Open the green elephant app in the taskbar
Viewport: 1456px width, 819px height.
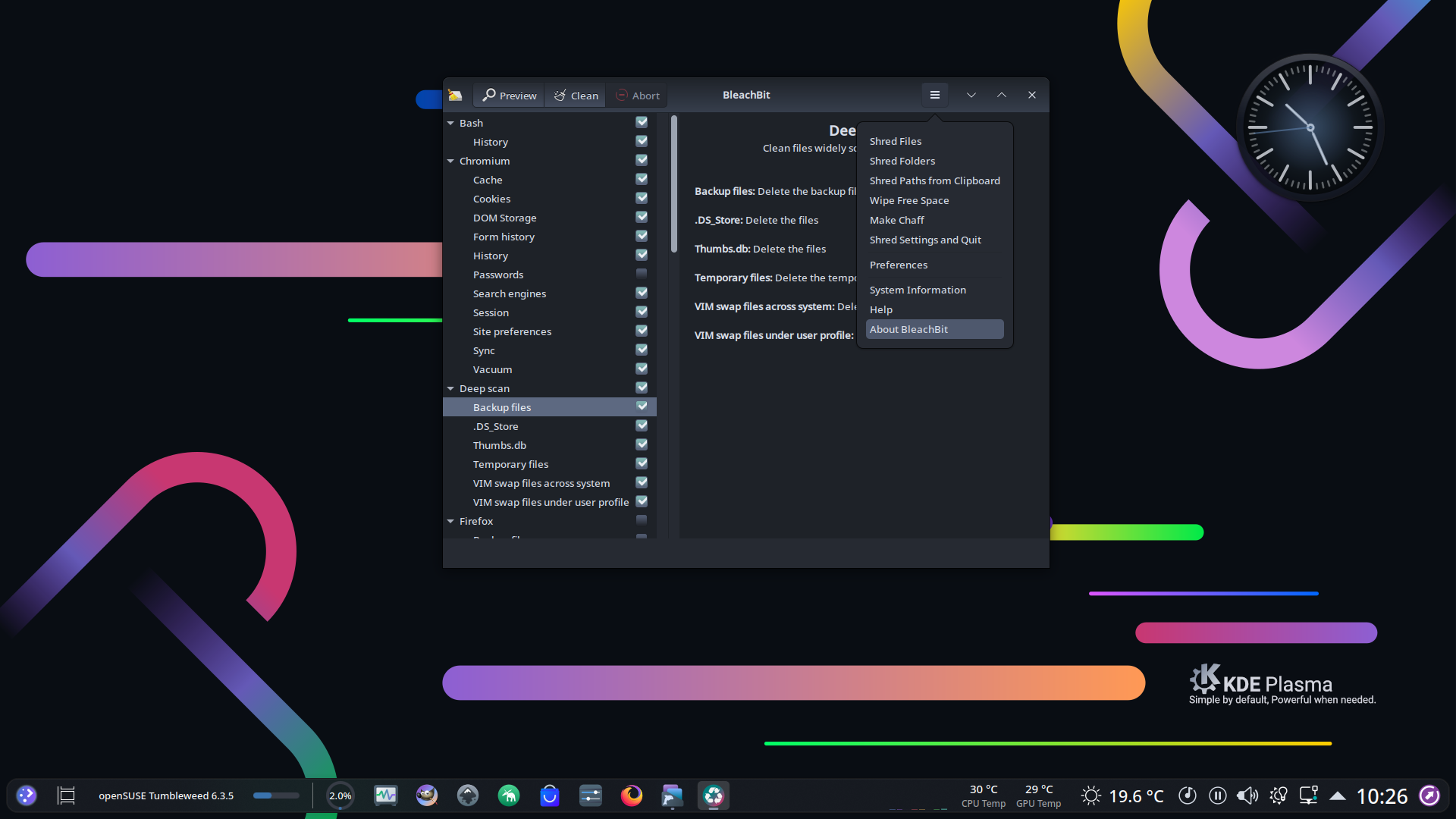tap(509, 795)
